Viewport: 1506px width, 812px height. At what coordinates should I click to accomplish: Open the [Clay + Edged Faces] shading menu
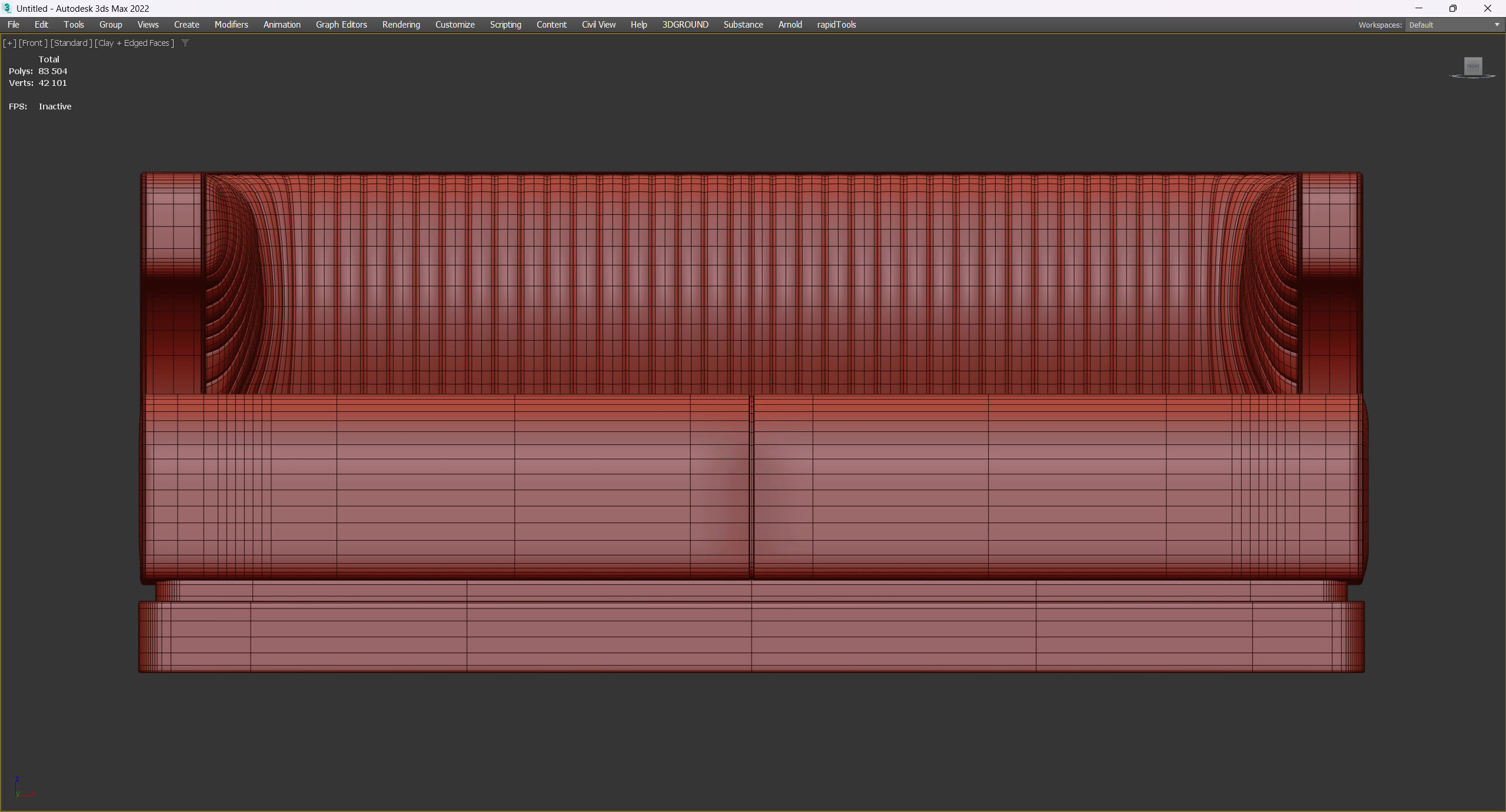coord(134,43)
